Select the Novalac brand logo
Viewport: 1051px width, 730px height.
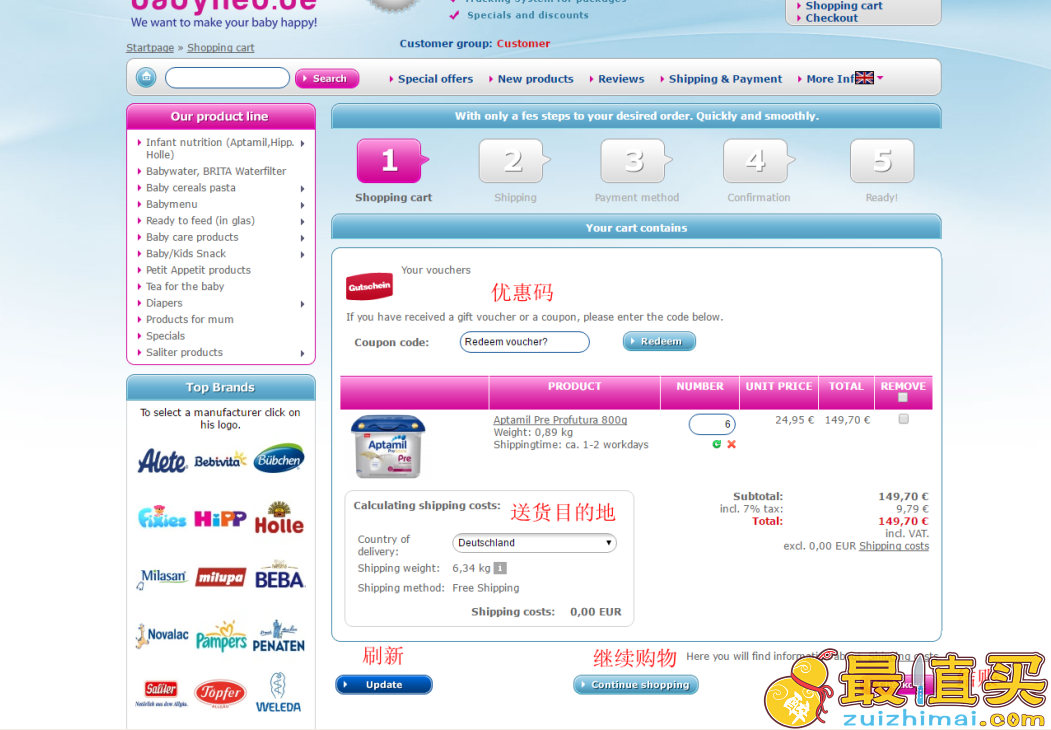[162, 635]
